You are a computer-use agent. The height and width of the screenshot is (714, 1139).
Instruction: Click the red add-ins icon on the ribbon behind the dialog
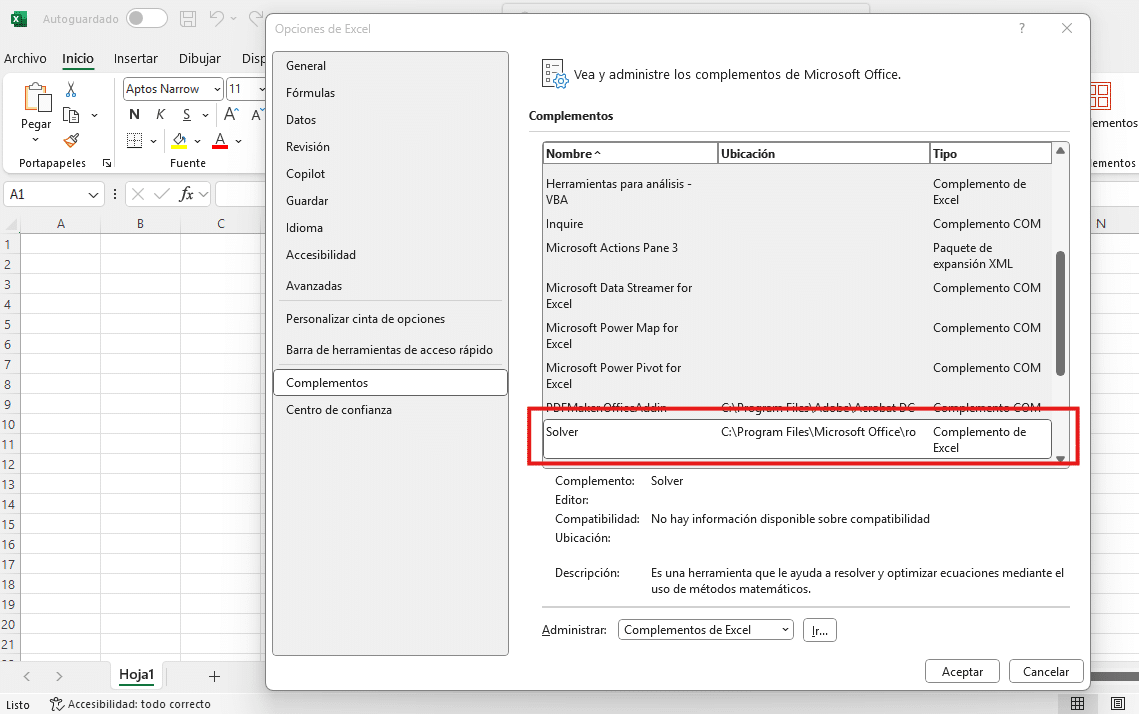pyautogui.click(x=1100, y=97)
